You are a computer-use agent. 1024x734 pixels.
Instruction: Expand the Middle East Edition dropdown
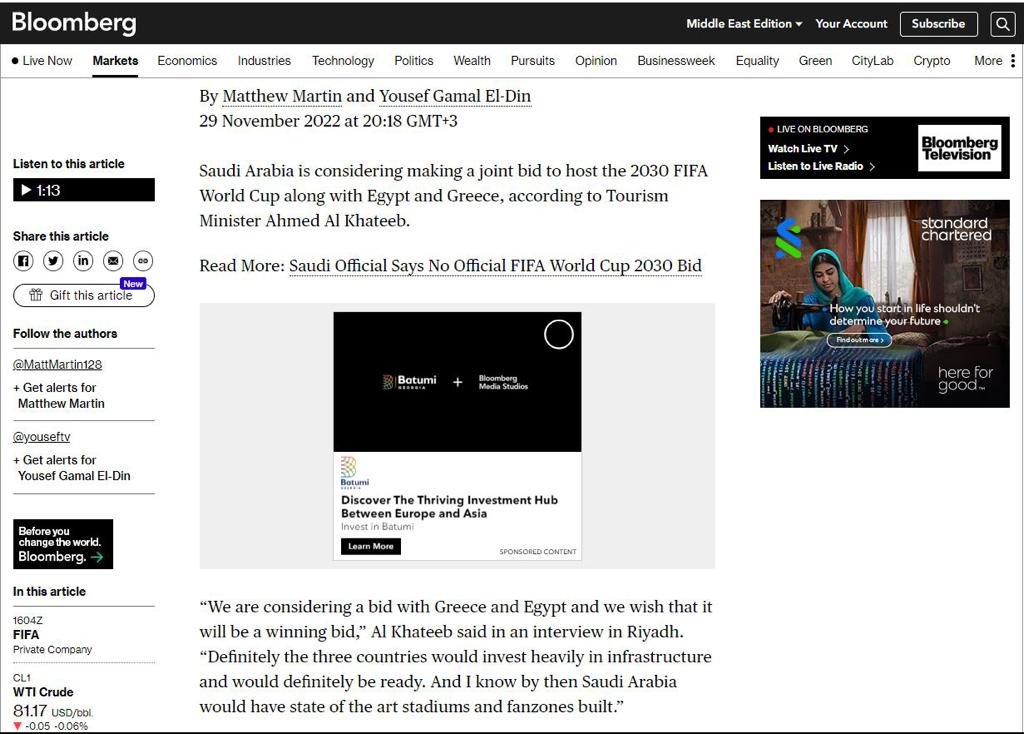(744, 24)
